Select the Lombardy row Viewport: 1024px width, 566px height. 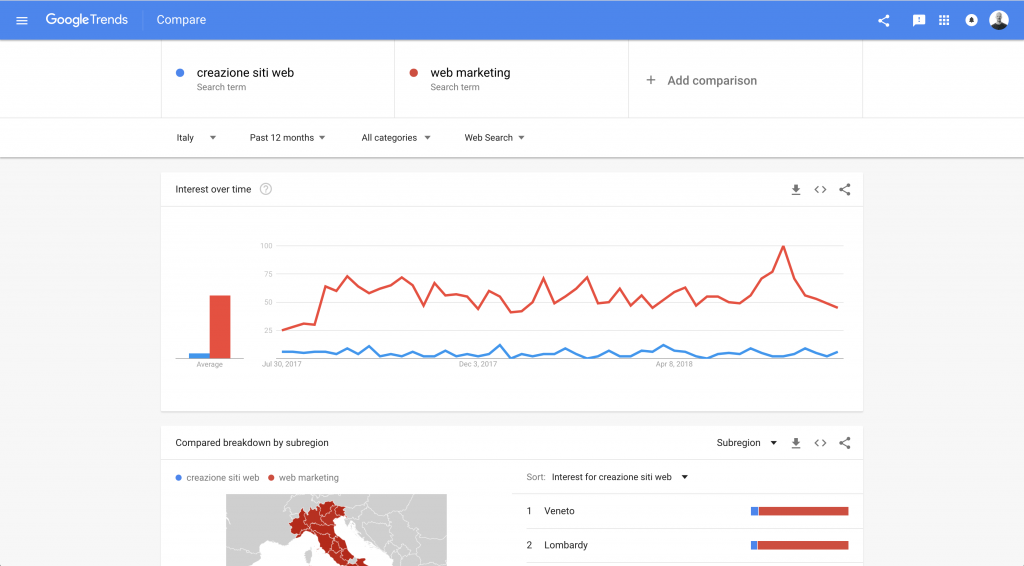(x=688, y=545)
